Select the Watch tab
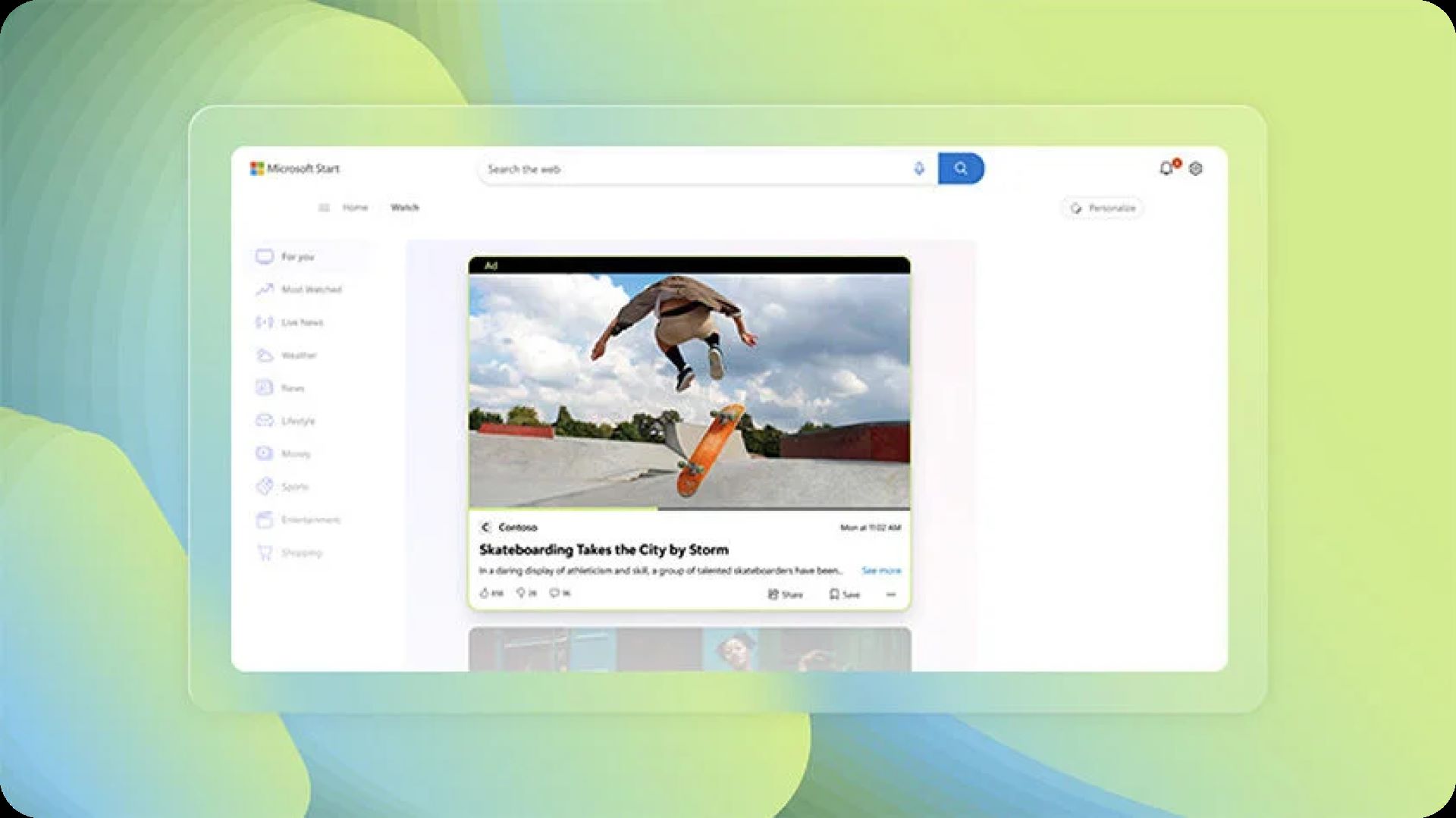 tap(404, 208)
